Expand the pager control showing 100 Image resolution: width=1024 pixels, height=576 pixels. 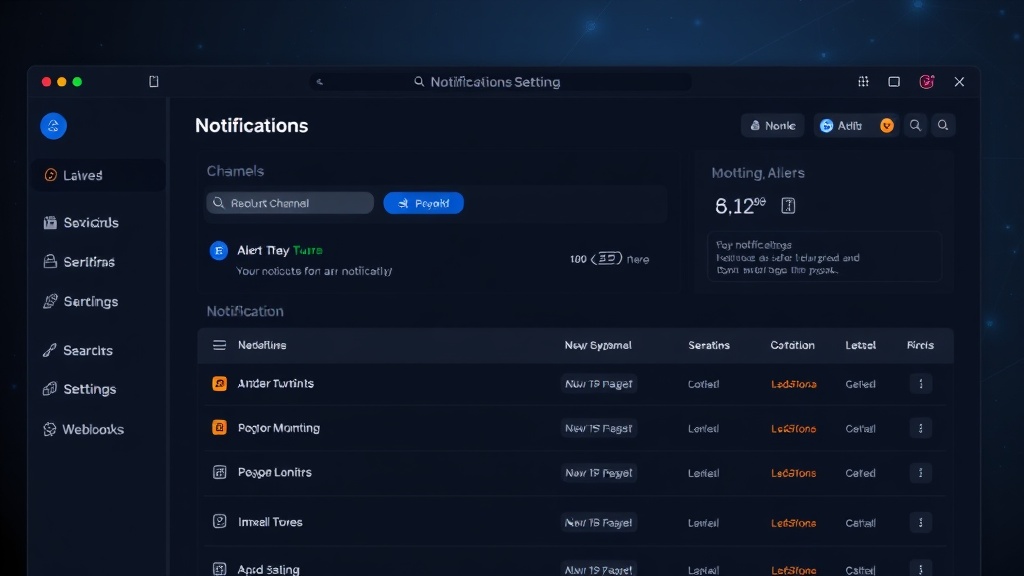(609, 258)
